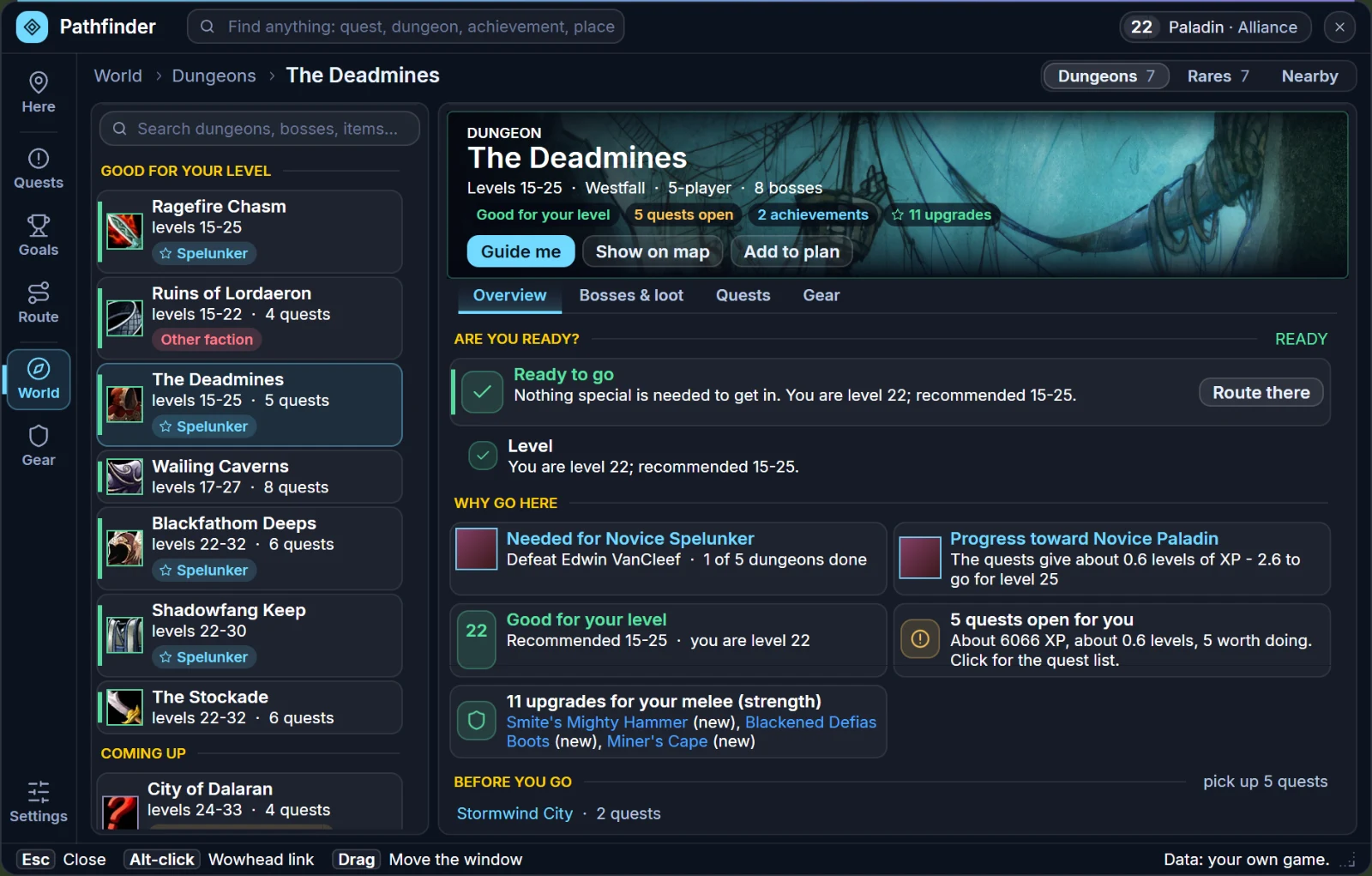The width and height of the screenshot is (1372, 876).
Task: Select the Nearby filter
Action: coord(1309,76)
